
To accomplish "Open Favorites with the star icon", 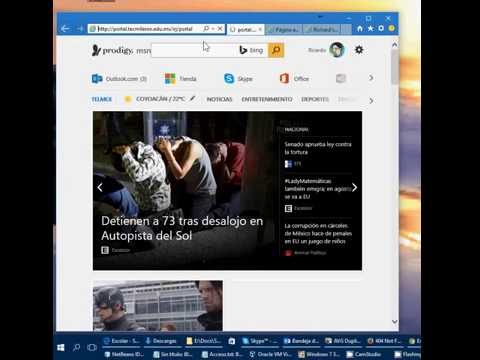I will [x=370, y=29].
